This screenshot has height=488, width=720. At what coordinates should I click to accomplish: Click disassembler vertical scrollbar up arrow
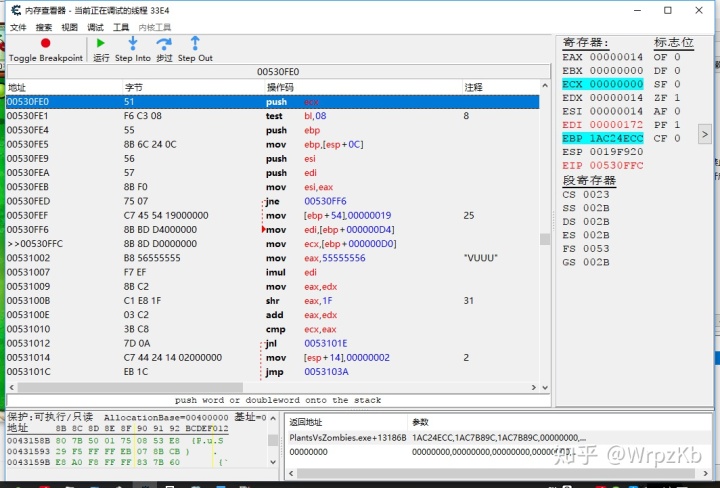(545, 86)
